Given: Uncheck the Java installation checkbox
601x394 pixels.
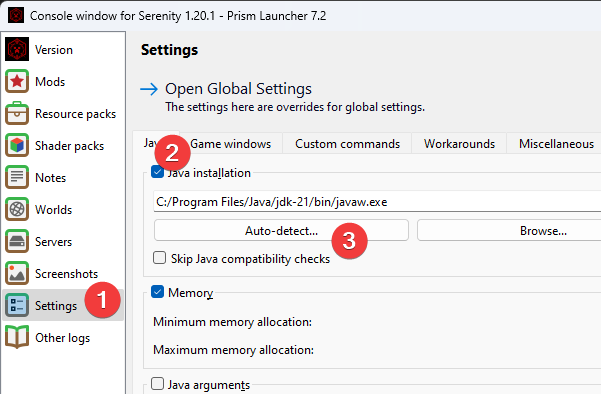Looking at the screenshot, I should (x=158, y=172).
